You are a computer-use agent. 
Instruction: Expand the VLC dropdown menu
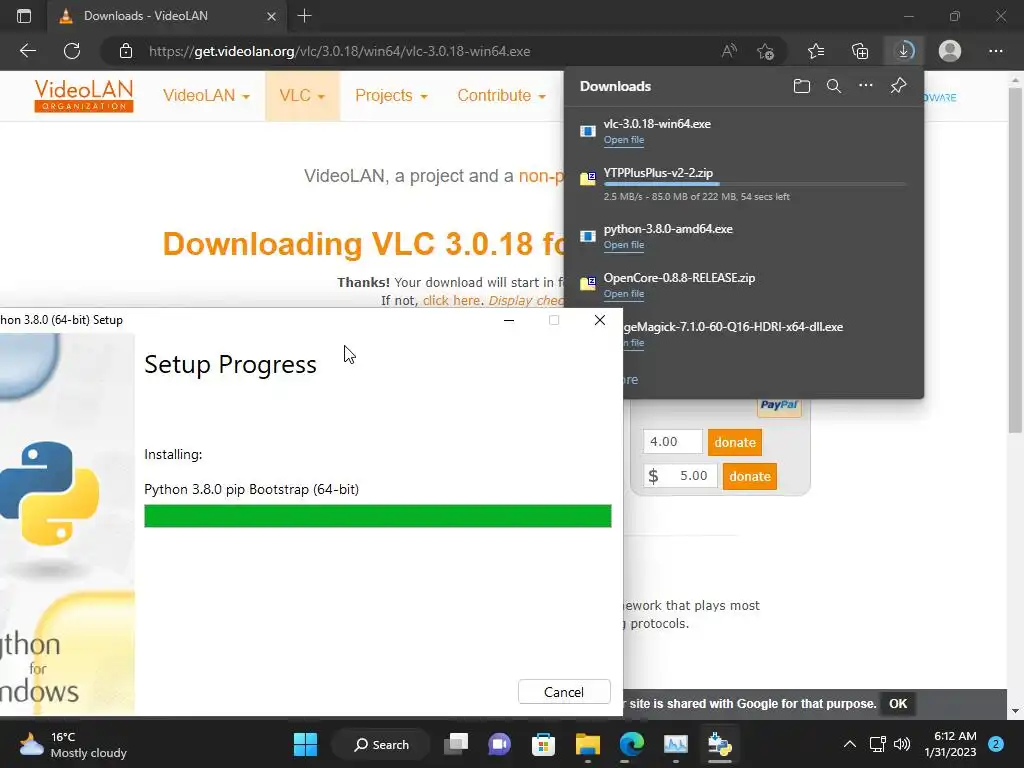click(x=302, y=95)
